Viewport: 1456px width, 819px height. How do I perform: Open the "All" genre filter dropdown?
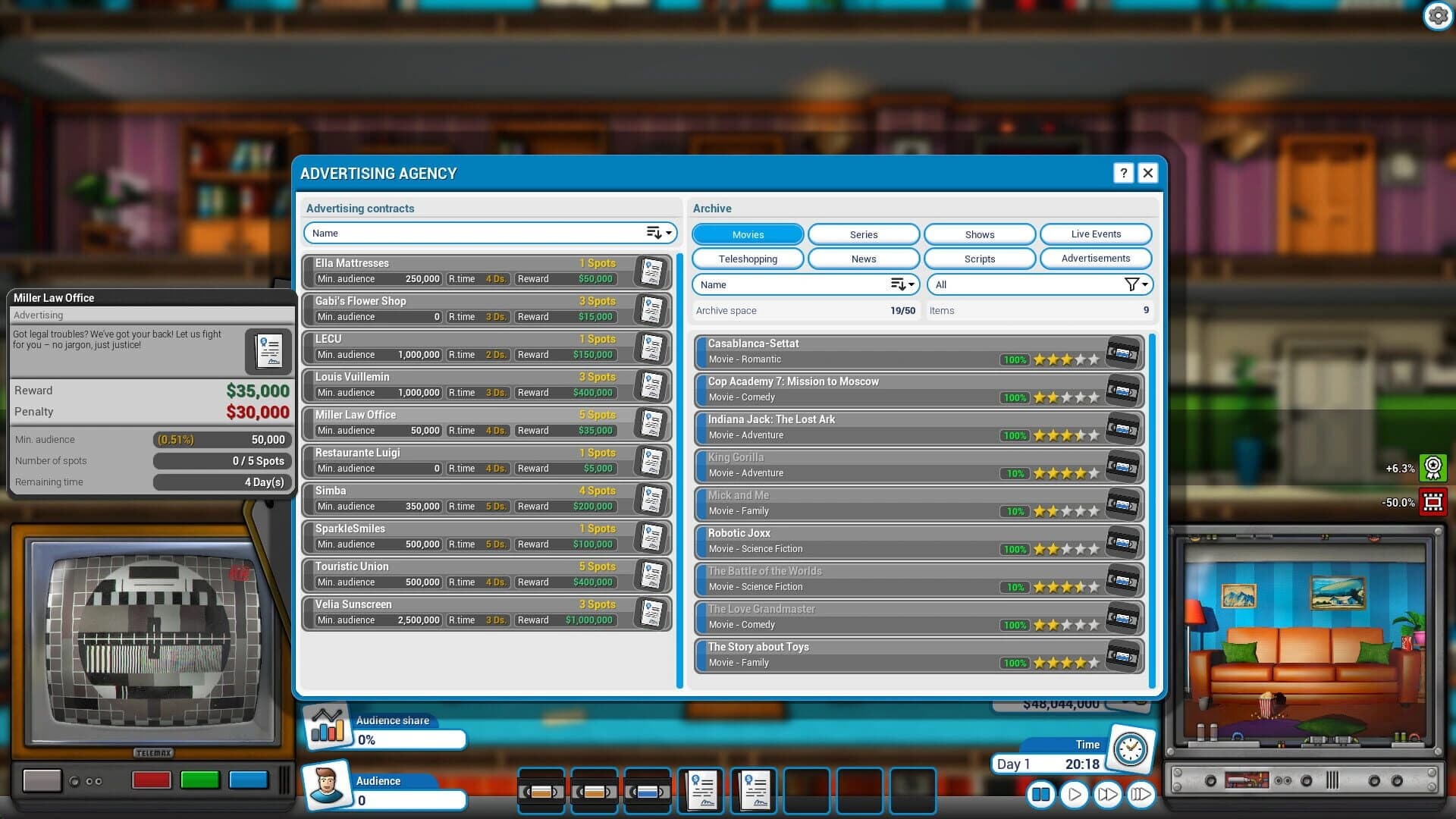(x=1039, y=284)
